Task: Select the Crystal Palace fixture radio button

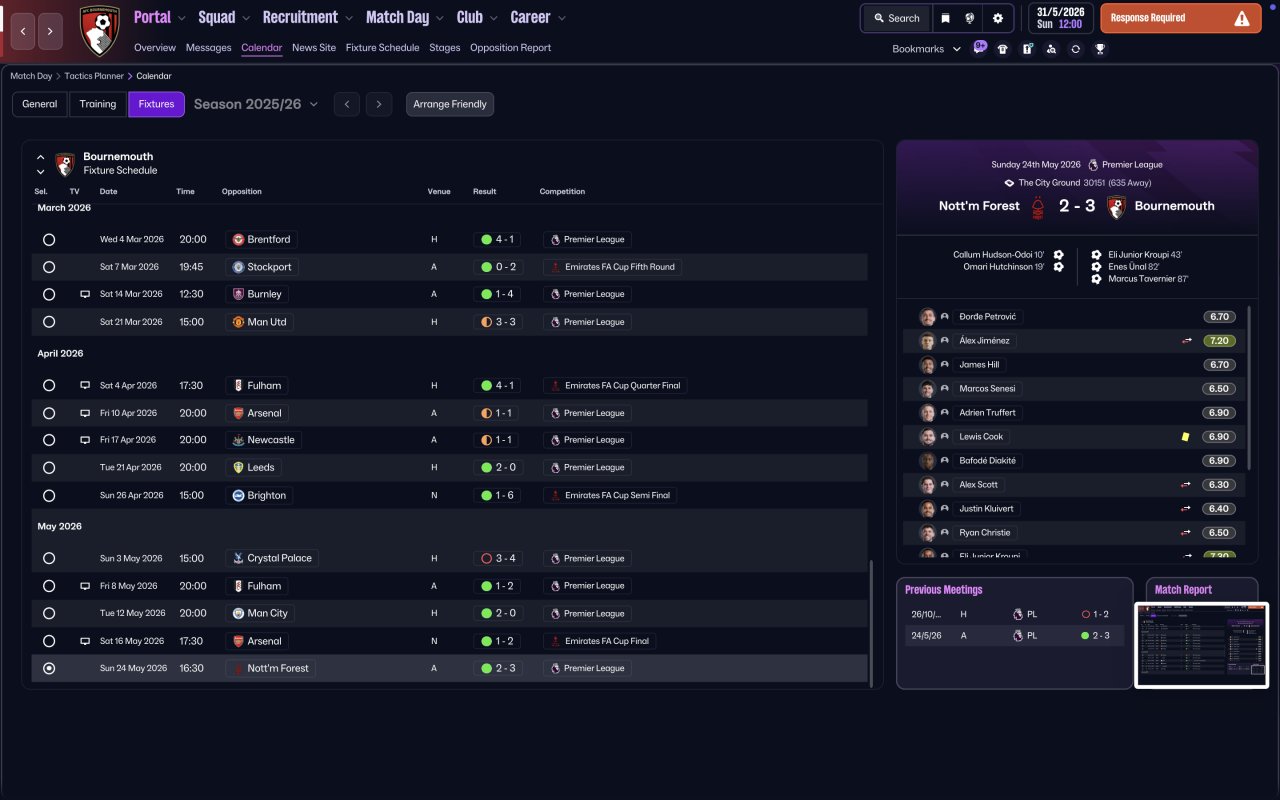Action: (x=49, y=558)
